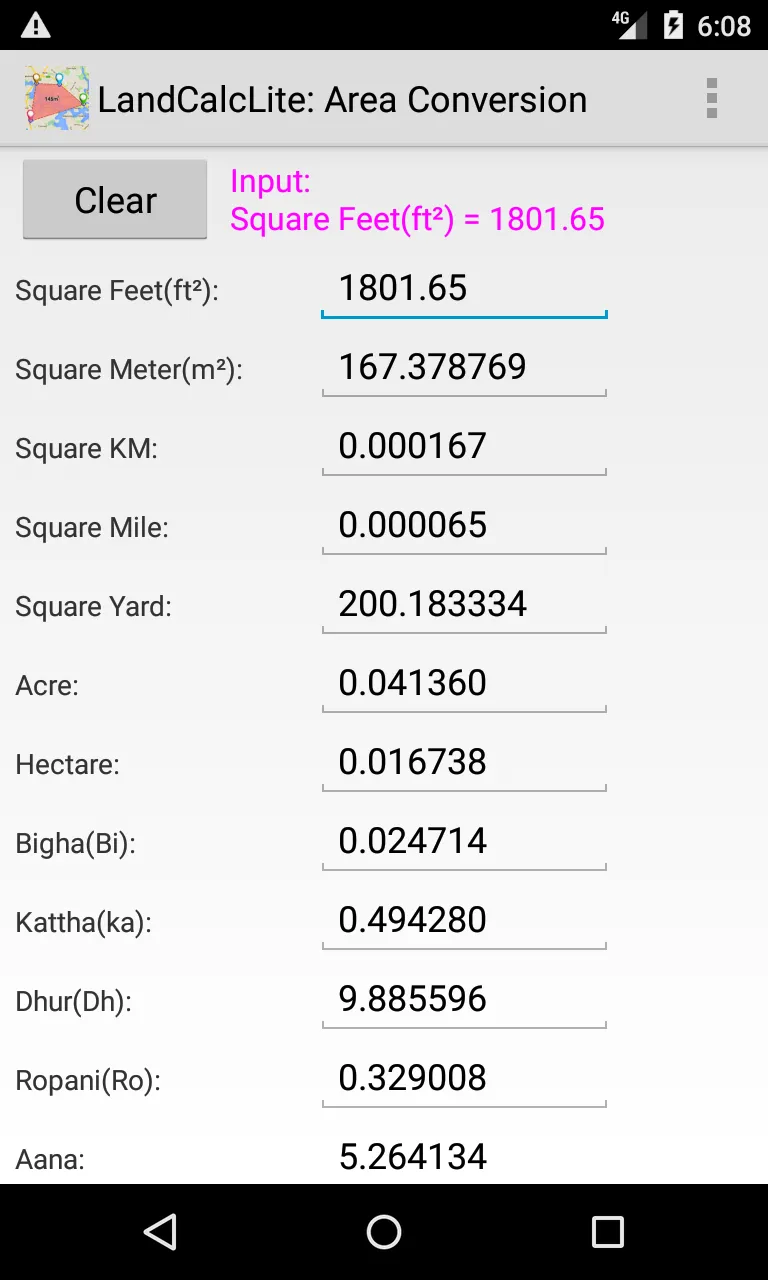Tap the 6:08 clock in status bar
This screenshot has height=1280, width=768.
click(724, 26)
